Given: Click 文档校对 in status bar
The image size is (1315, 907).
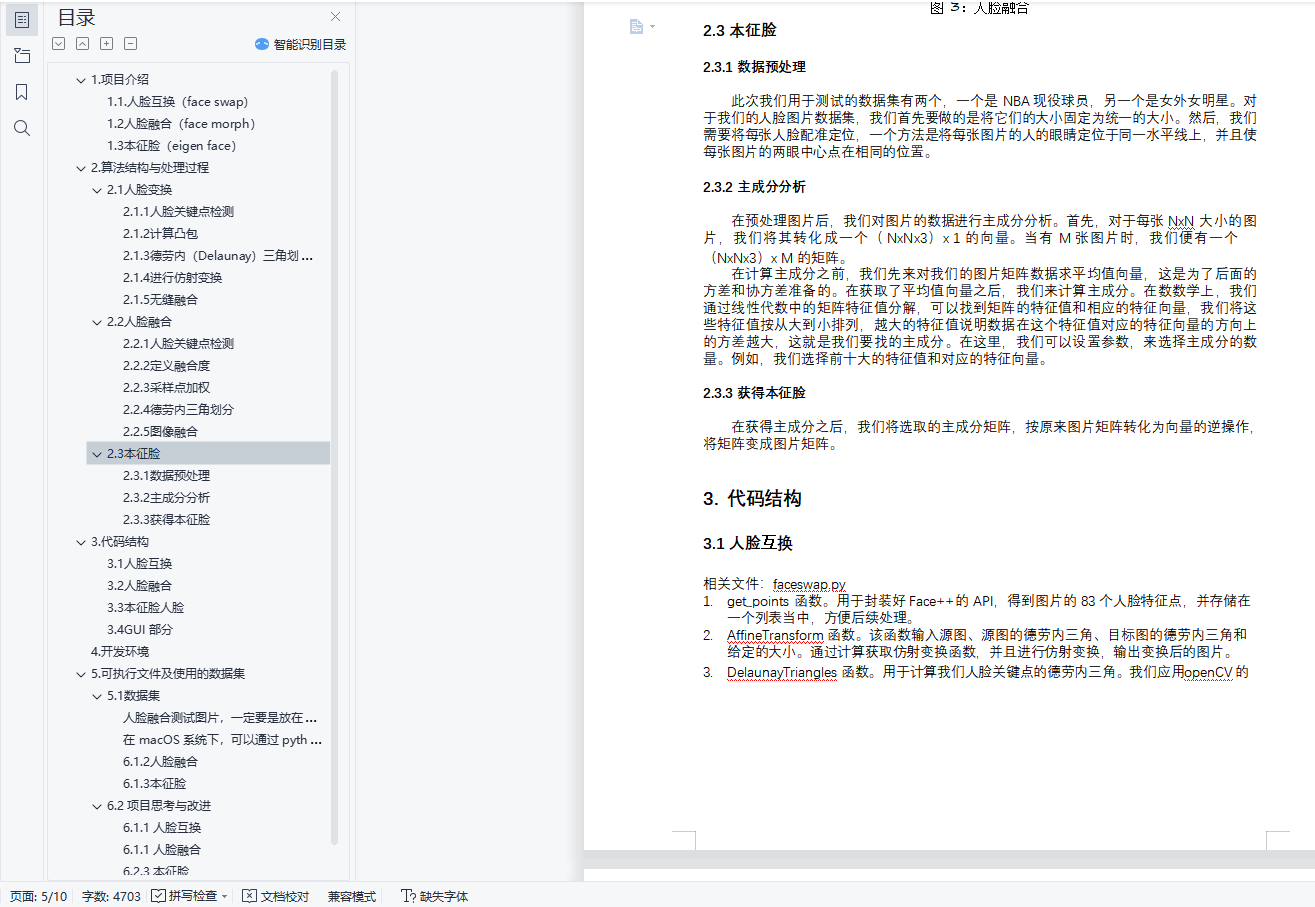Looking at the screenshot, I should [276, 896].
